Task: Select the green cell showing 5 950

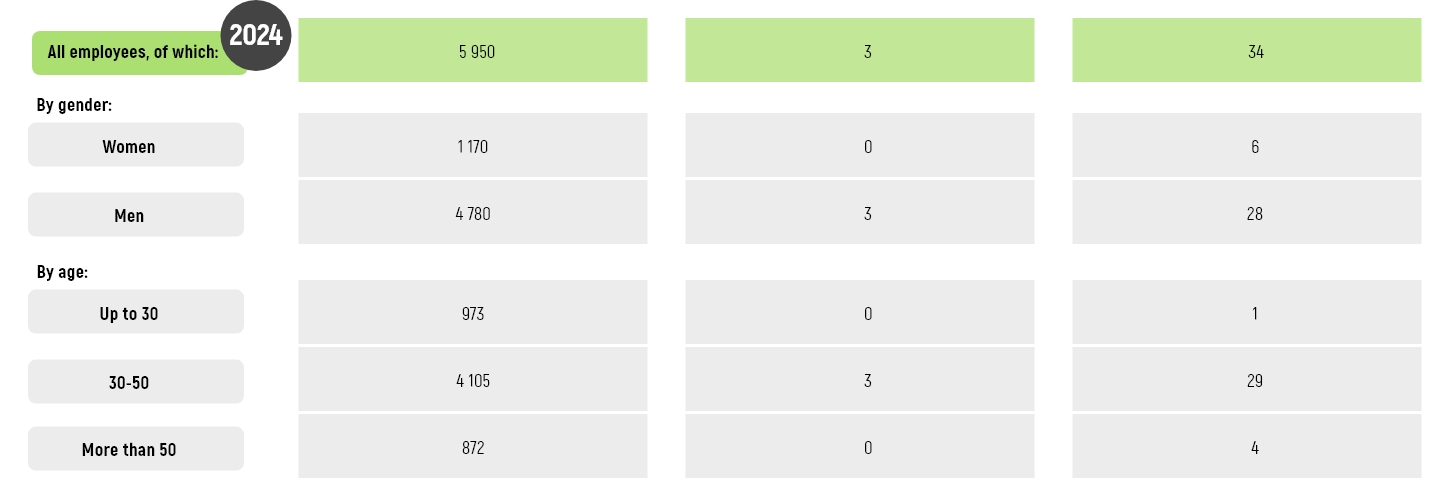Action: pos(473,50)
